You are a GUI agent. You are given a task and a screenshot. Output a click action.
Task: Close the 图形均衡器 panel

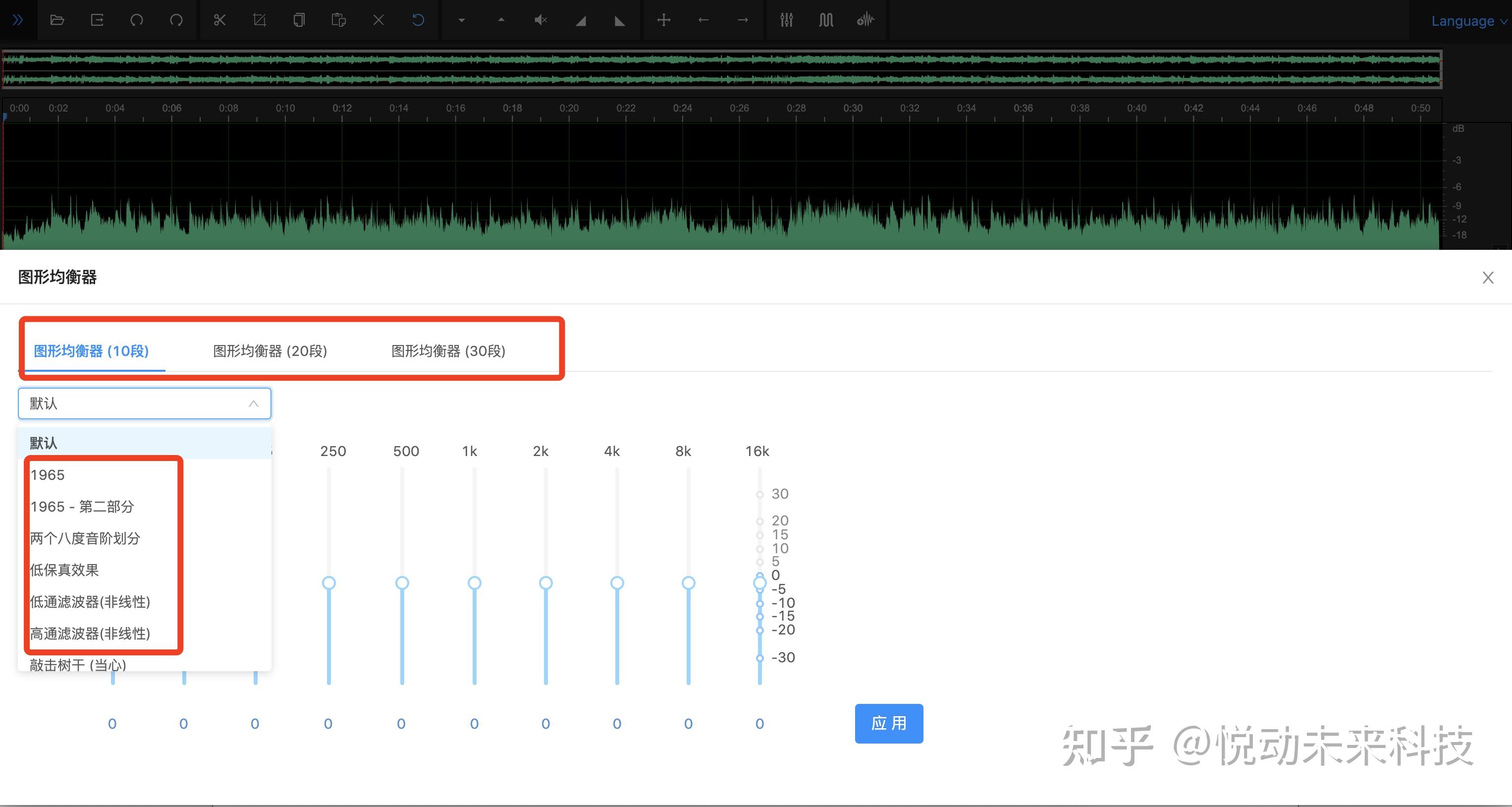pos(1488,277)
